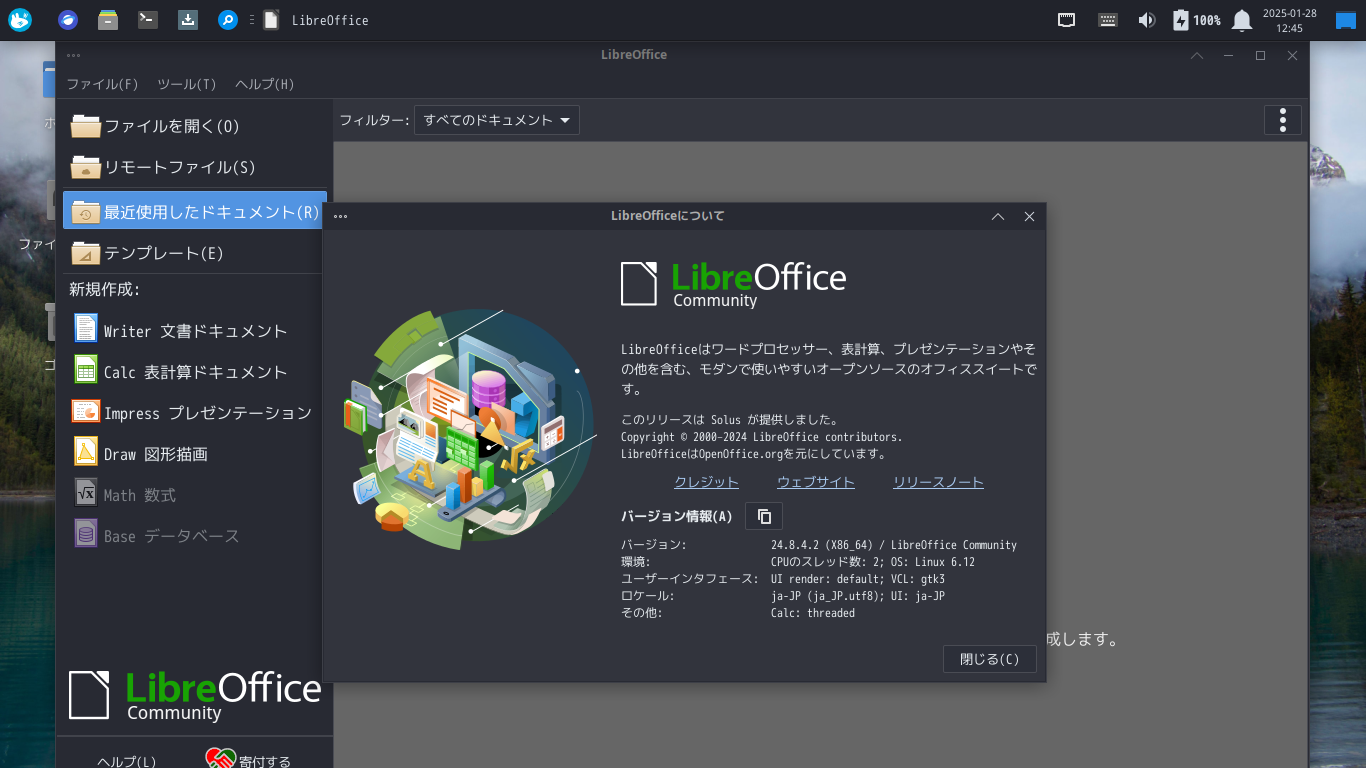1366x768 pixels.
Task: Open the クレジット link
Action: pyautogui.click(x=706, y=482)
